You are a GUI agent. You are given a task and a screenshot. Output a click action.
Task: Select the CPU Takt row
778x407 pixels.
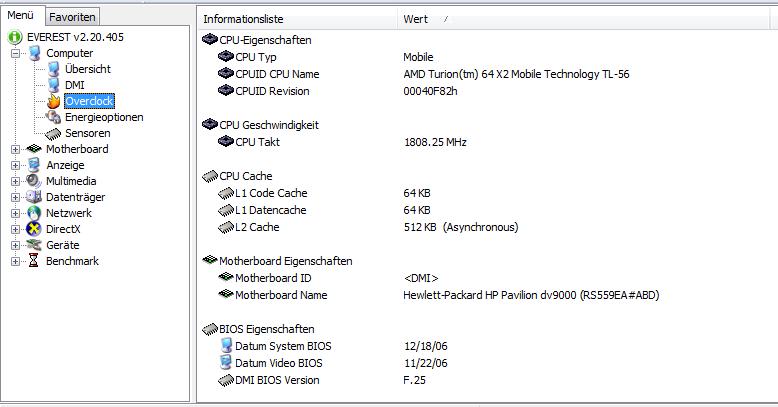pyautogui.click(x=486, y=142)
